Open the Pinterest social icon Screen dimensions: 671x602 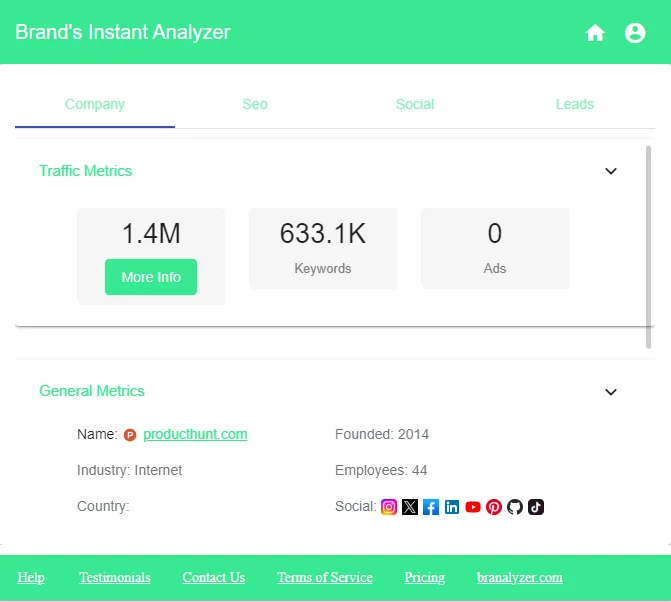pyautogui.click(x=494, y=507)
